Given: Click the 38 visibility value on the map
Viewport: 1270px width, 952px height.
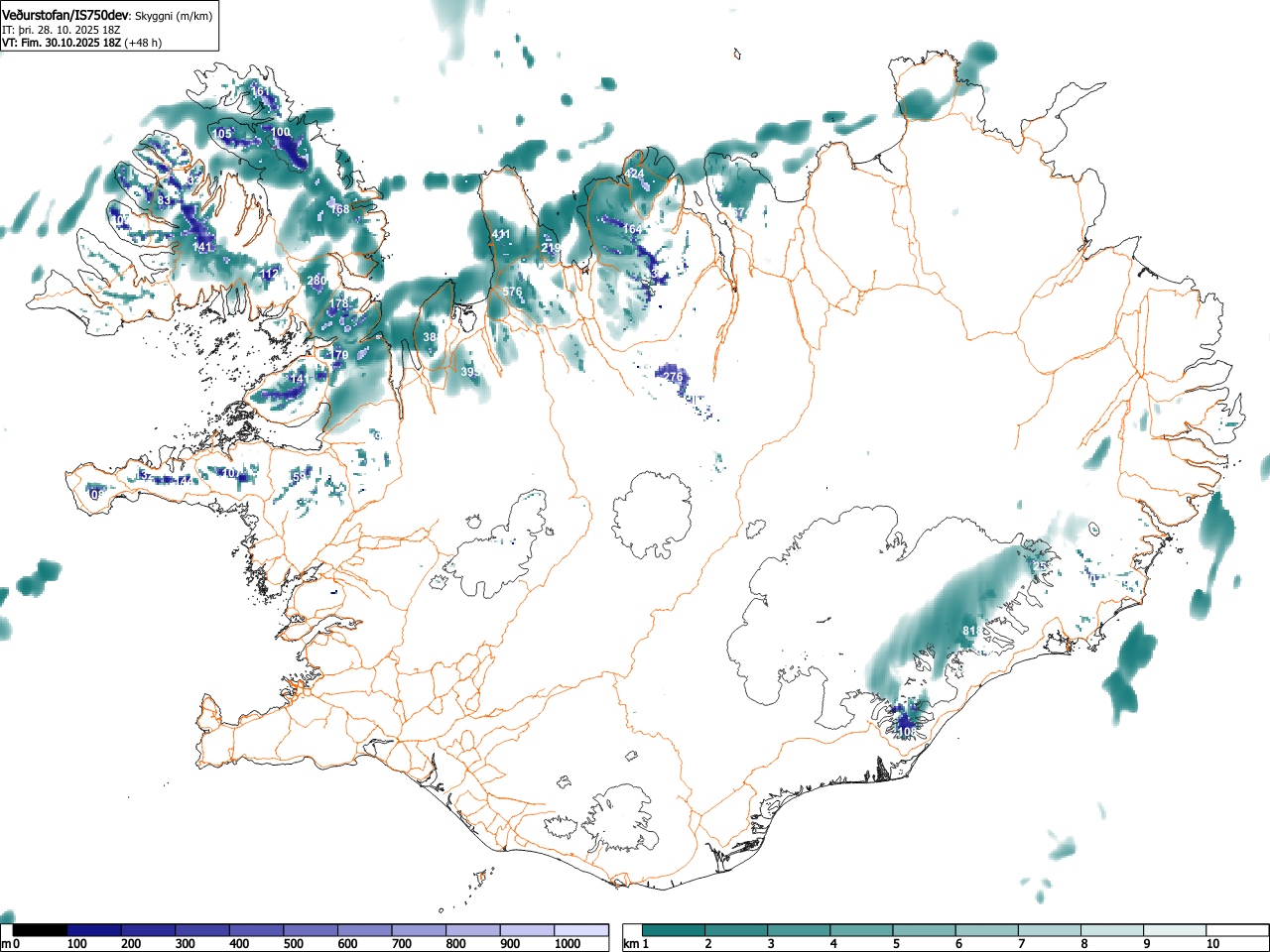Looking at the screenshot, I should [x=430, y=338].
